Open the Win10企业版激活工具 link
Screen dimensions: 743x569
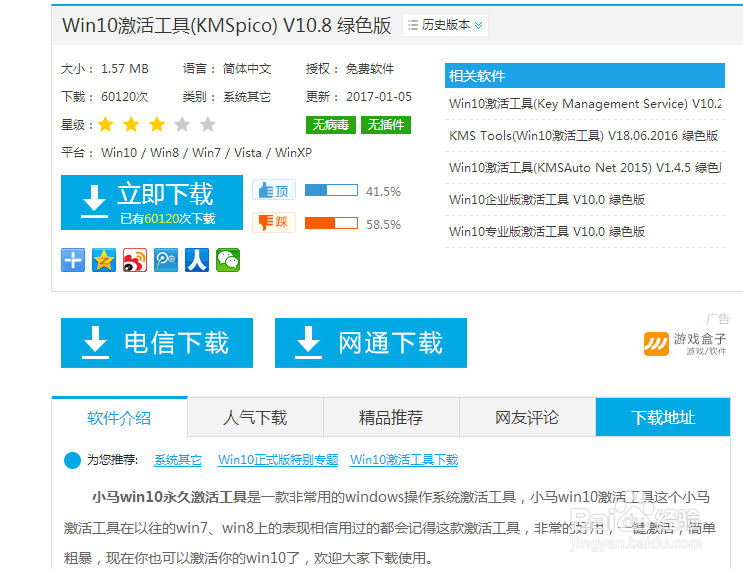point(547,199)
